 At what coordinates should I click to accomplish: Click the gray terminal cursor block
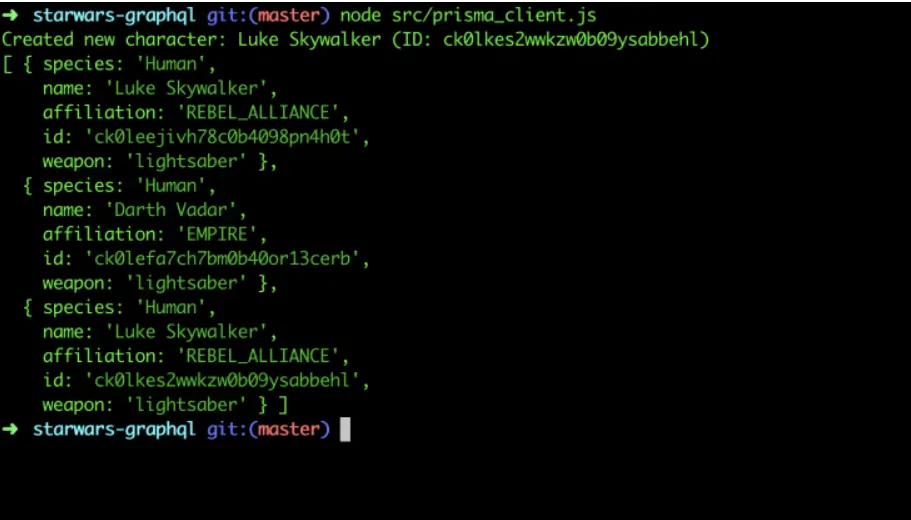point(345,430)
